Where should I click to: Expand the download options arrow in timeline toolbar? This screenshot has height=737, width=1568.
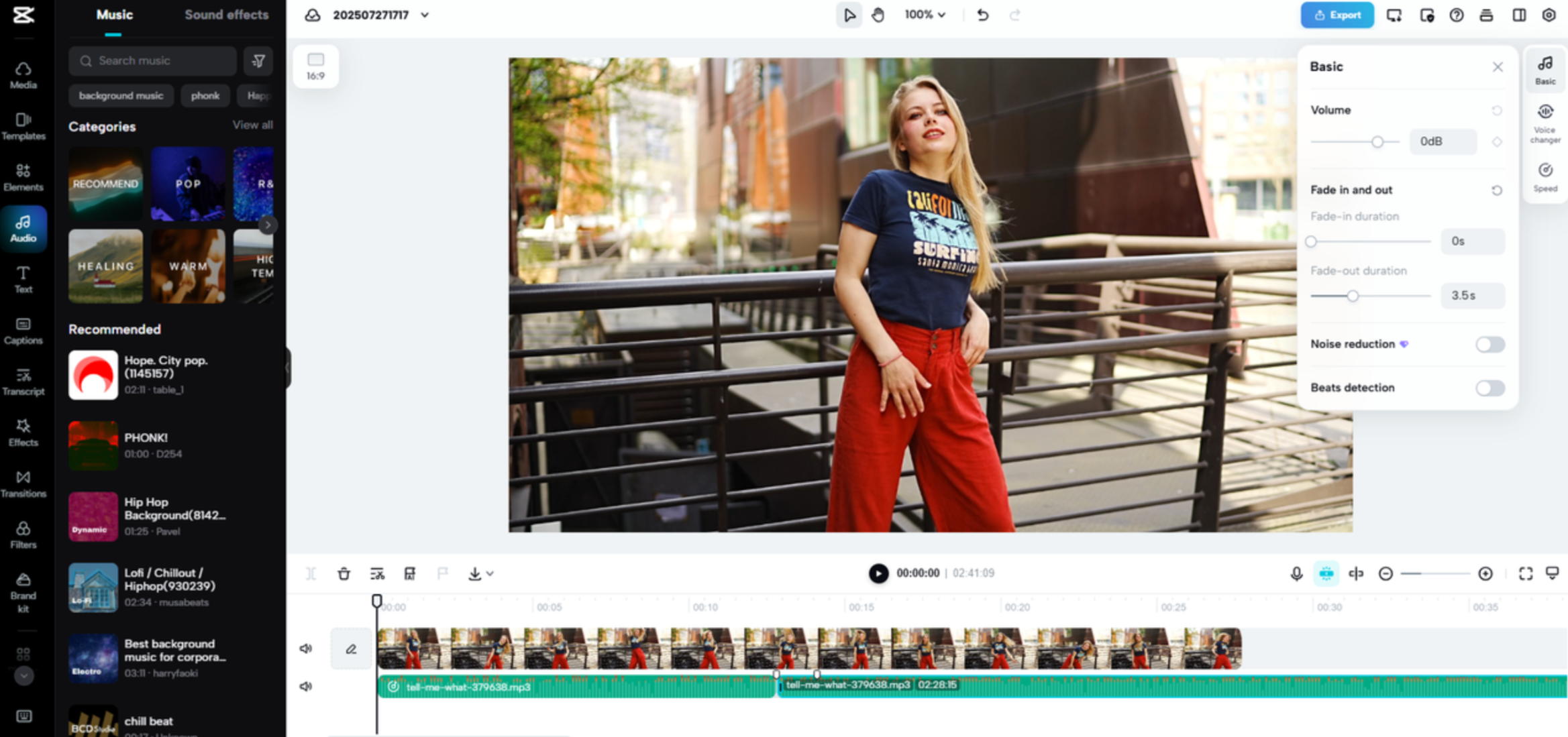490,573
